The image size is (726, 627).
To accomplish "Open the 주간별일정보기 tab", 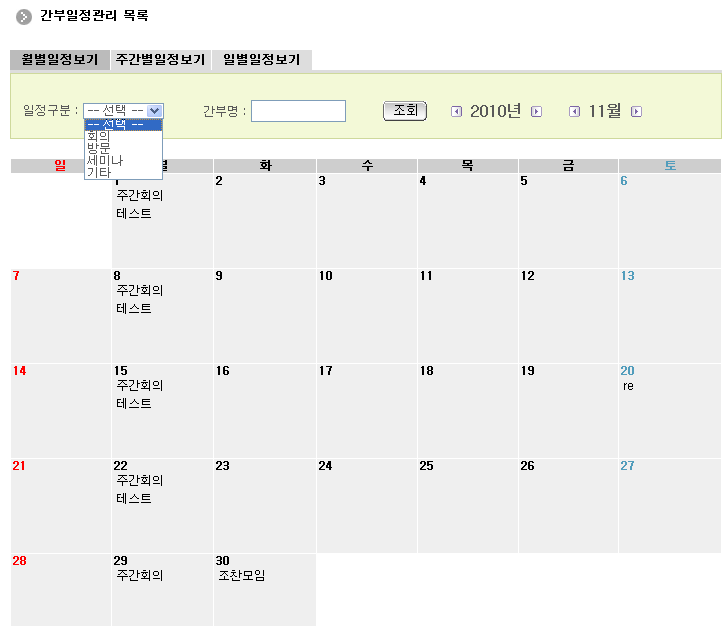I will pyautogui.click(x=160, y=60).
